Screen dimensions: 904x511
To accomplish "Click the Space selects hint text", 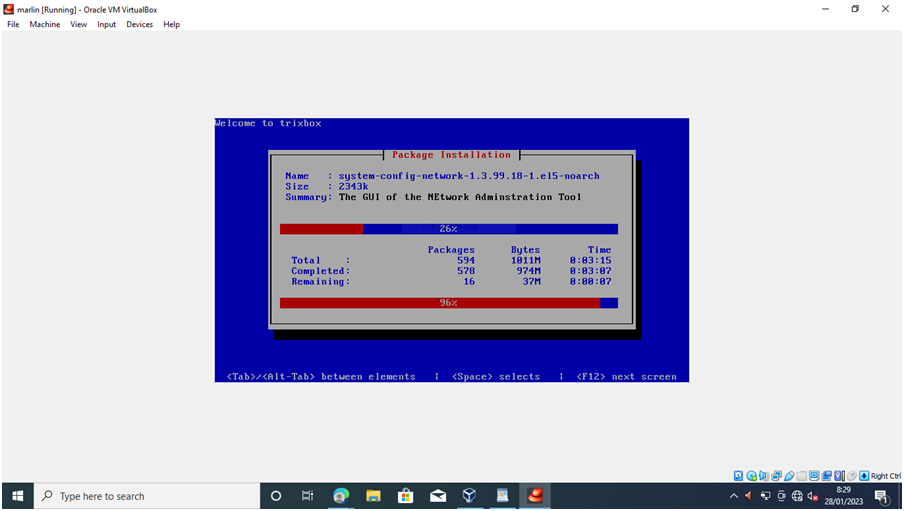I will (x=496, y=377).
